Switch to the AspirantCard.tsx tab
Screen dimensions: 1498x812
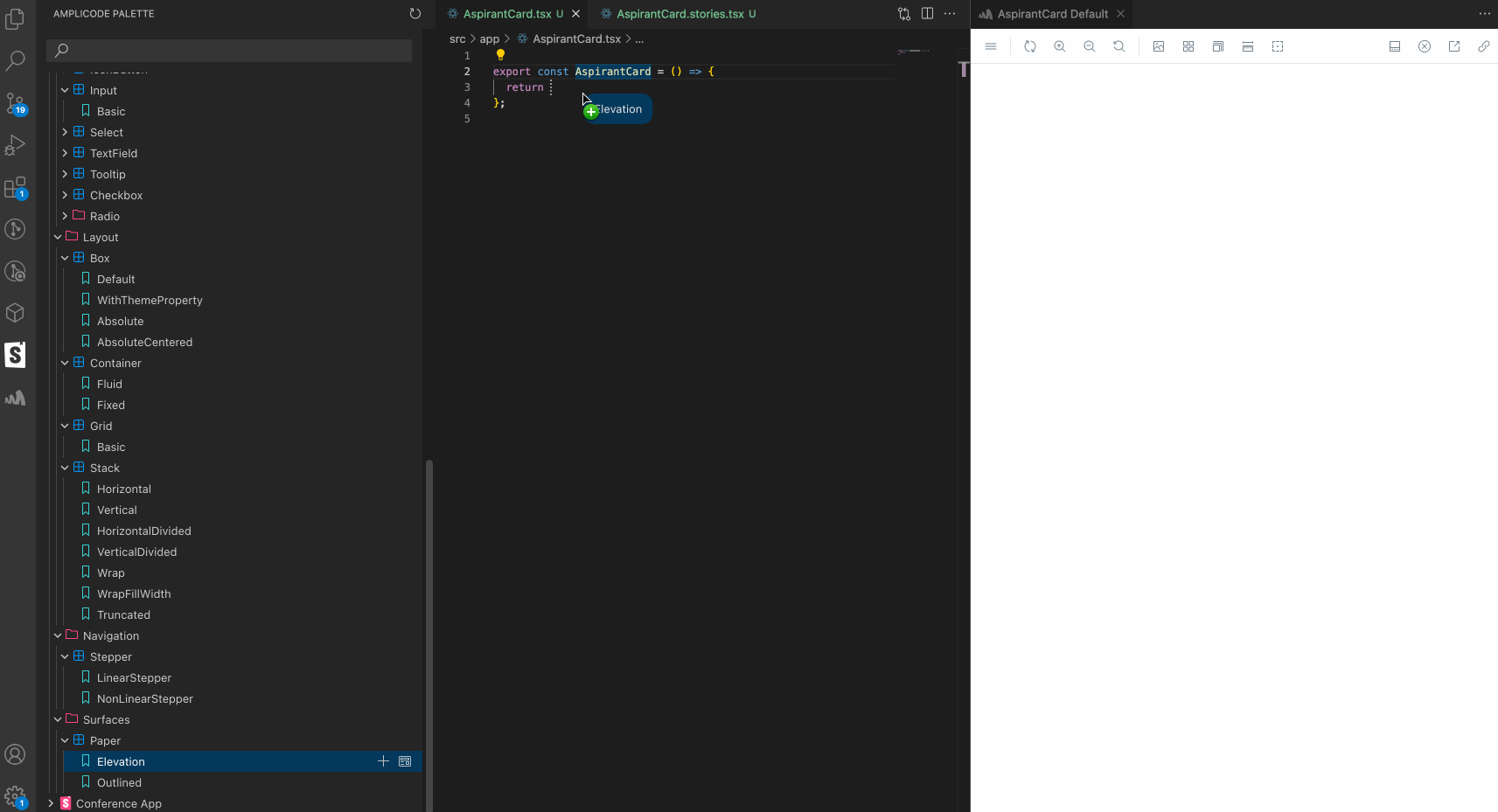(507, 14)
